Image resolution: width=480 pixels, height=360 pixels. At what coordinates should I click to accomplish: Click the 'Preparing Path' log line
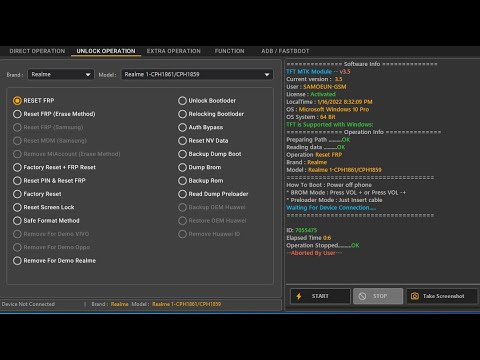[318, 140]
